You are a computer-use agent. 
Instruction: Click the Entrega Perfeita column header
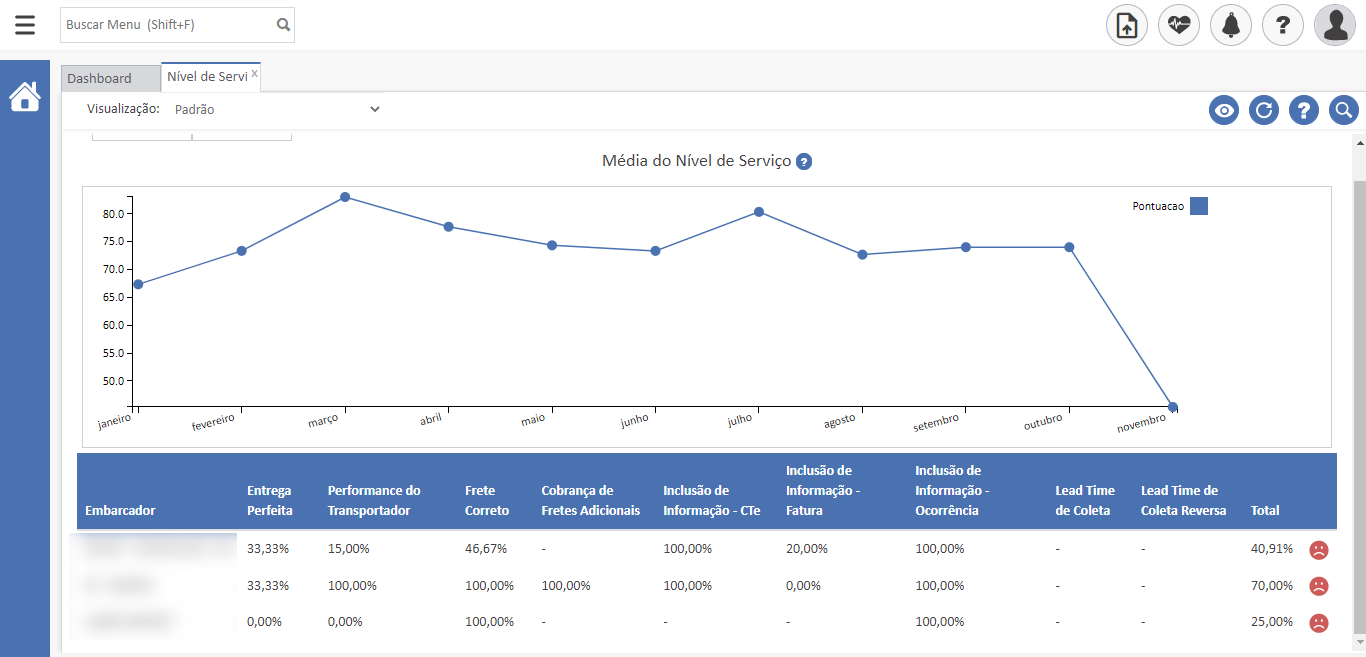270,500
